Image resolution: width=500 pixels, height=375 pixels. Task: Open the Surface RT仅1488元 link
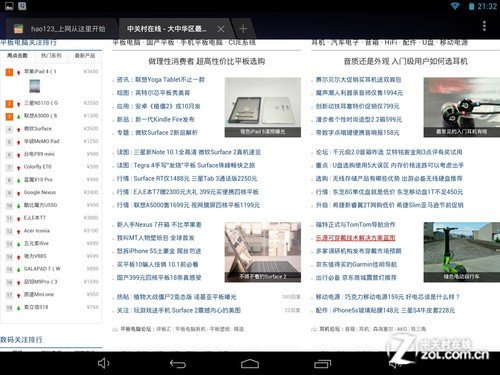click(162, 178)
